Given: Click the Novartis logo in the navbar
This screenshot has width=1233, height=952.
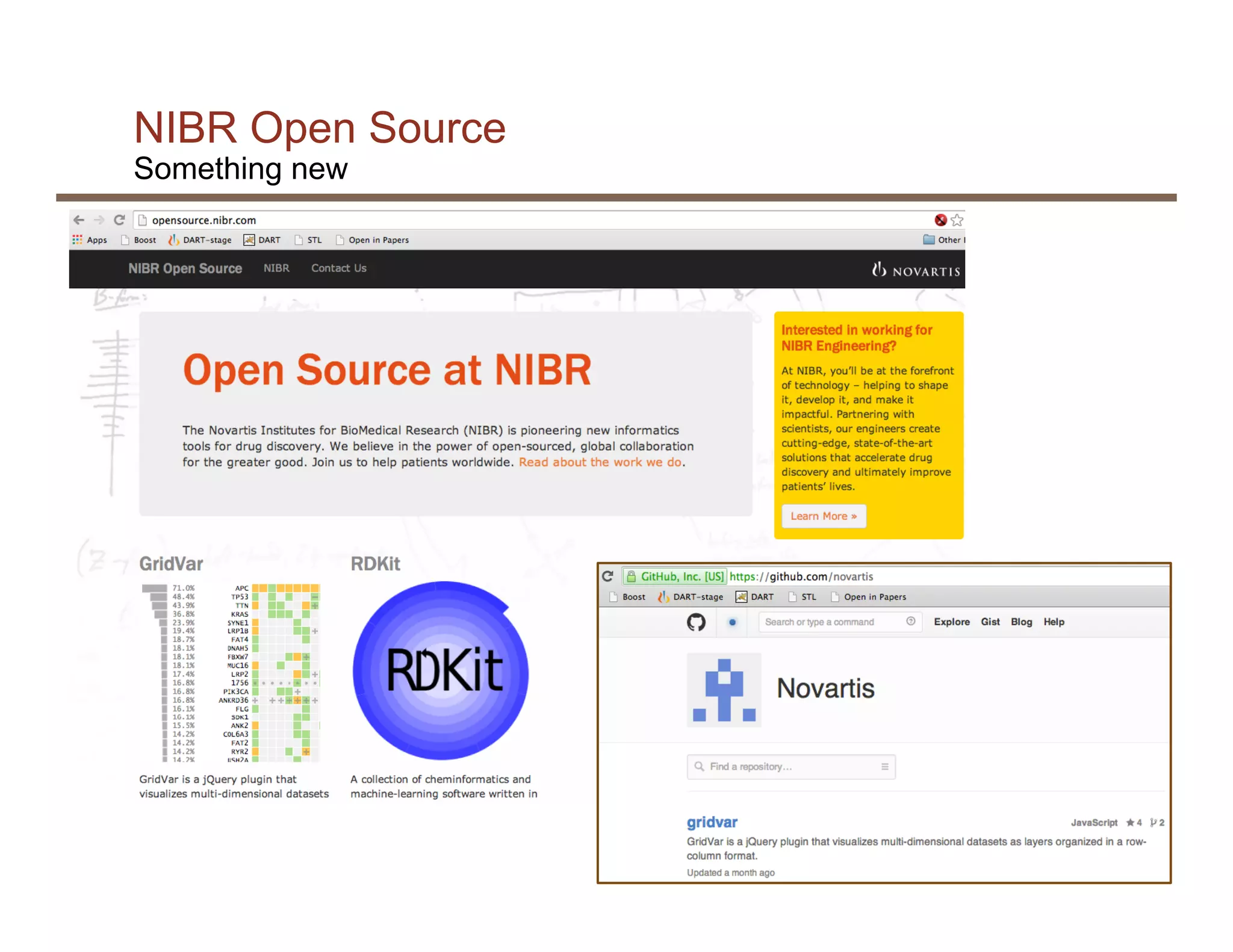Looking at the screenshot, I should click(916, 270).
